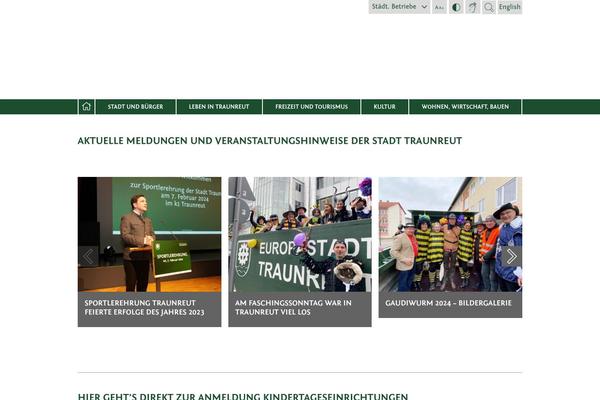Open the Kultur menu item

[x=385, y=106]
